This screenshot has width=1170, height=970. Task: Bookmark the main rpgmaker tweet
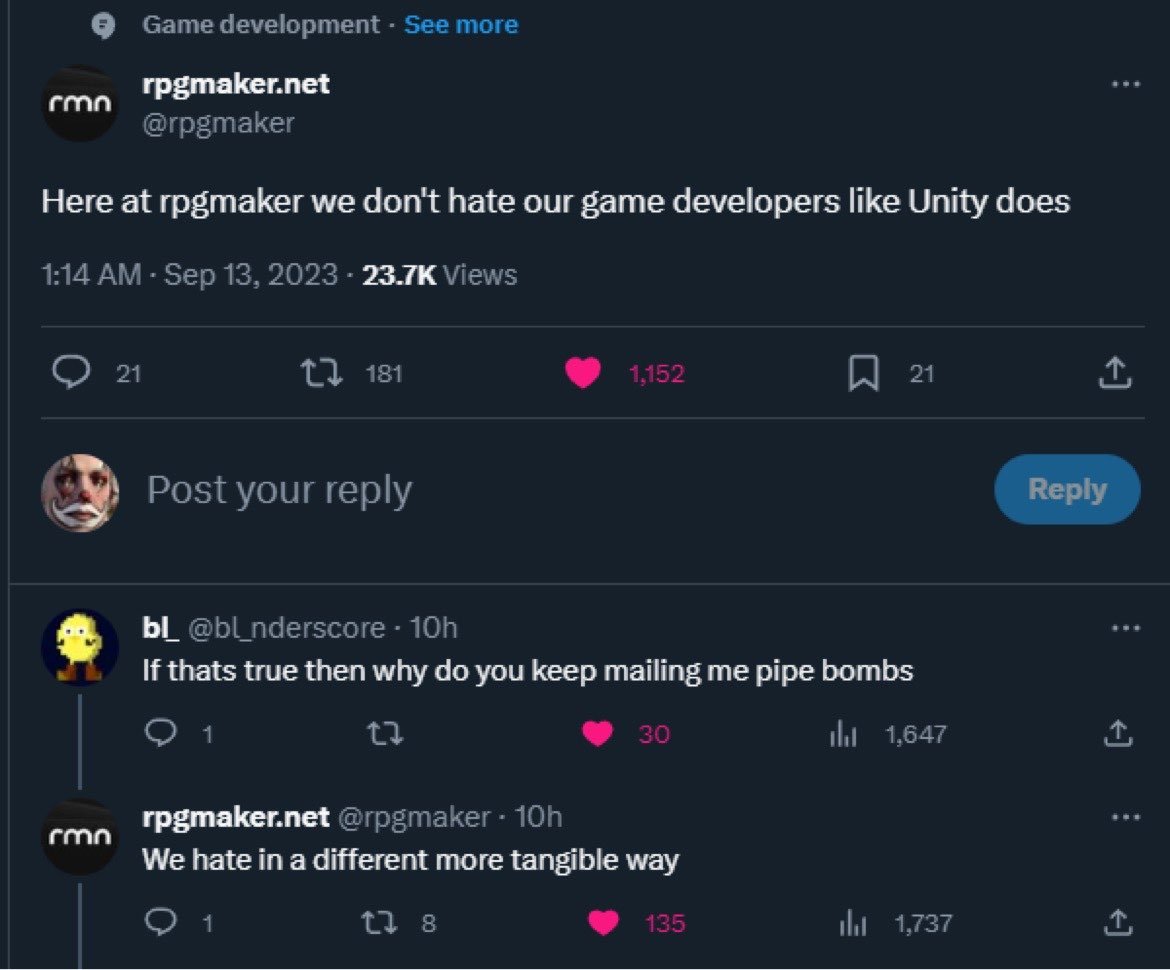click(863, 373)
